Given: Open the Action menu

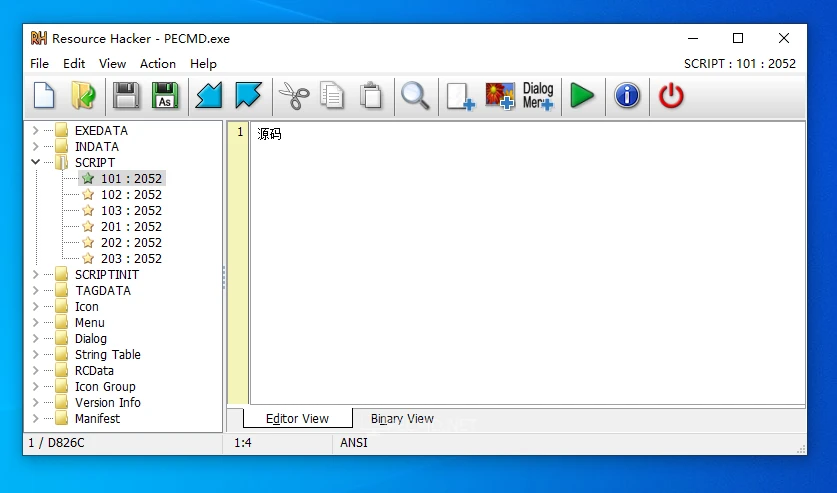Looking at the screenshot, I should point(157,63).
